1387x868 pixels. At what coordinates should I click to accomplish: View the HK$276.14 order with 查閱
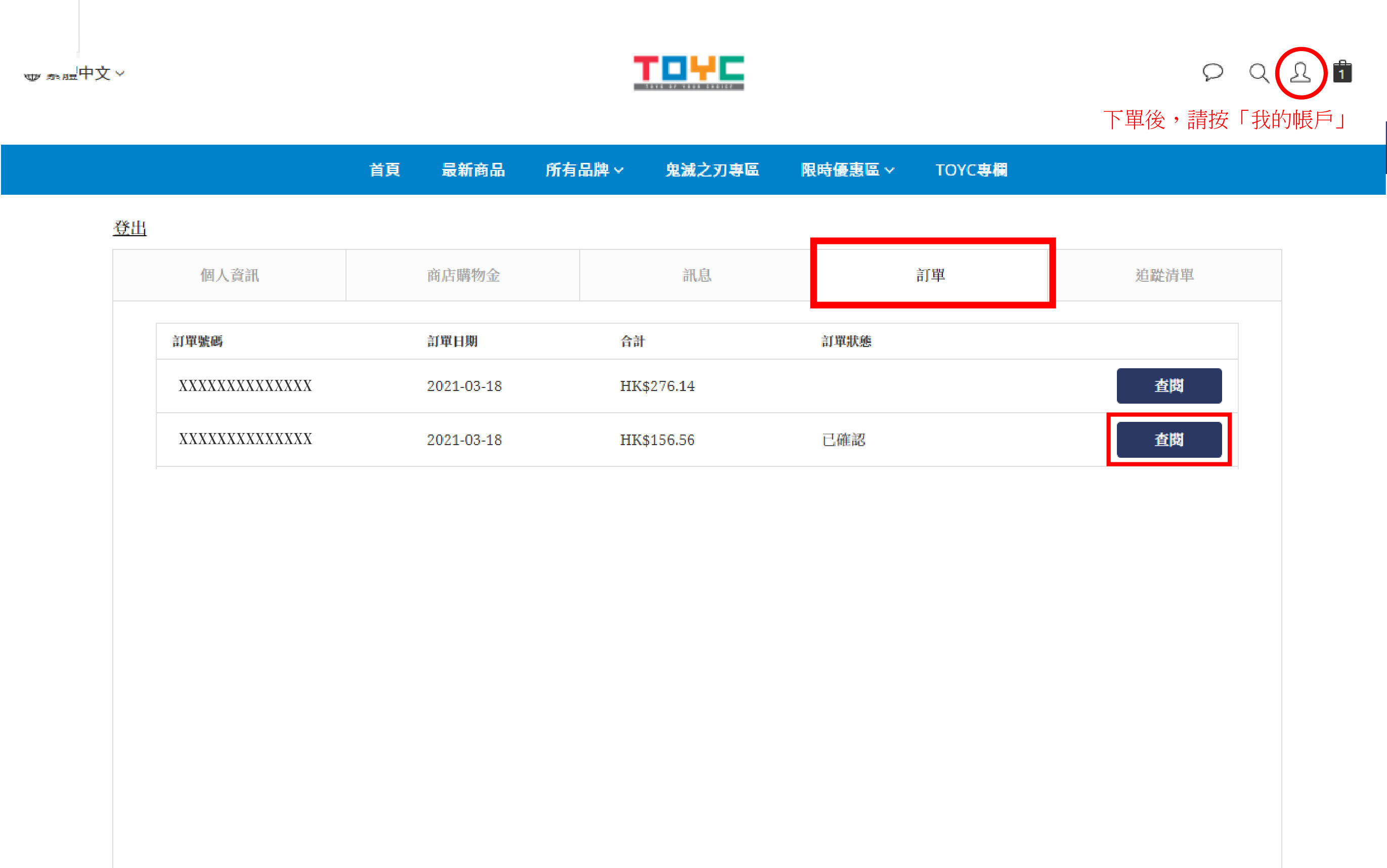coord(1168,386)
